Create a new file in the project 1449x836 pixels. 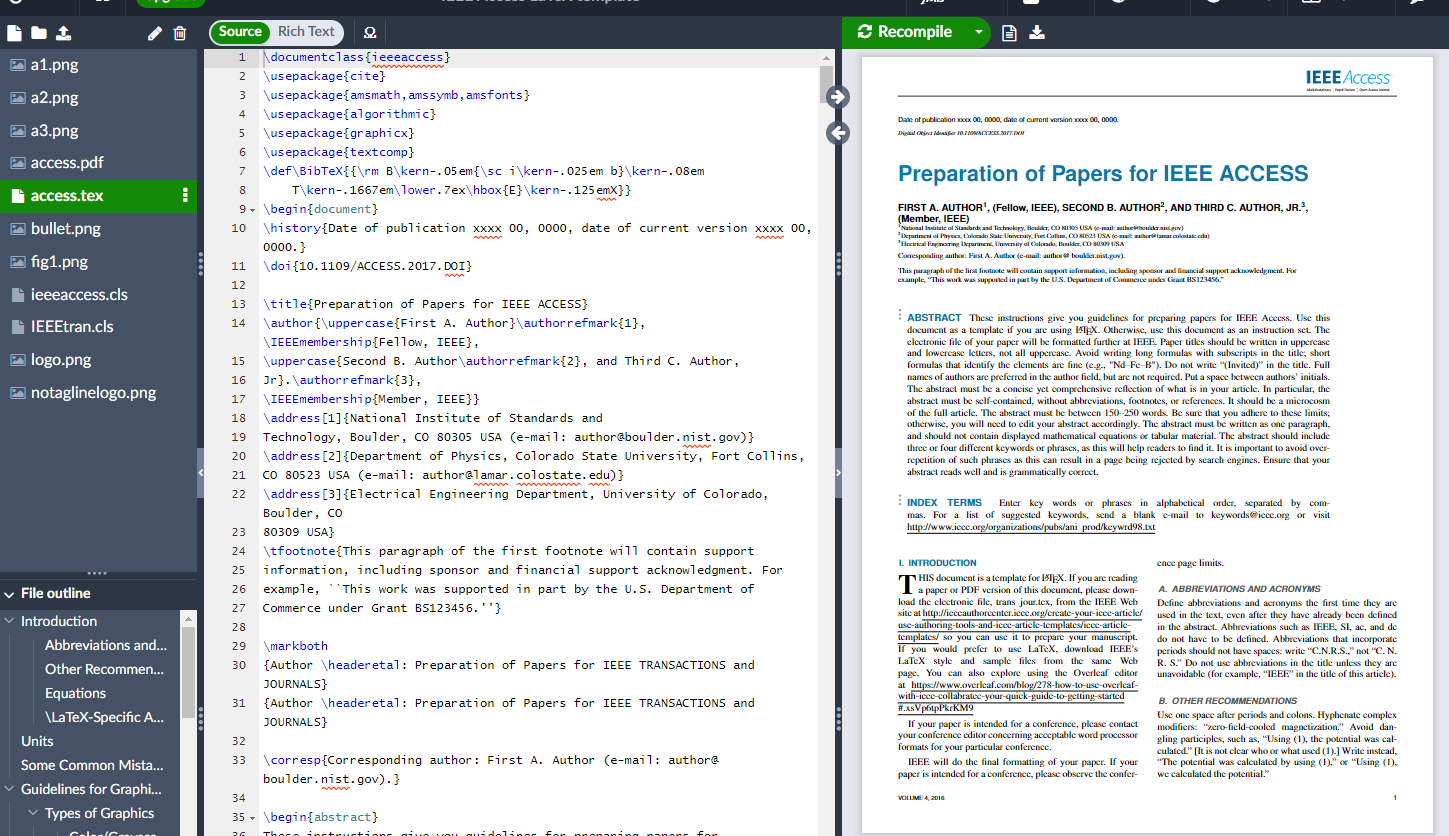pos(14,33)
